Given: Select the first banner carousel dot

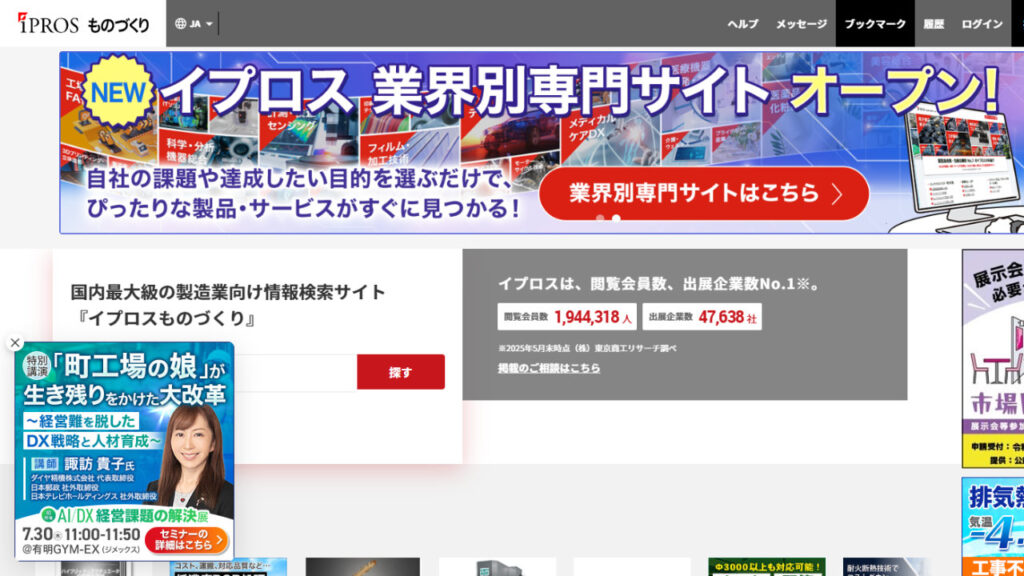Looking at the screenshot, I should 600,218.
